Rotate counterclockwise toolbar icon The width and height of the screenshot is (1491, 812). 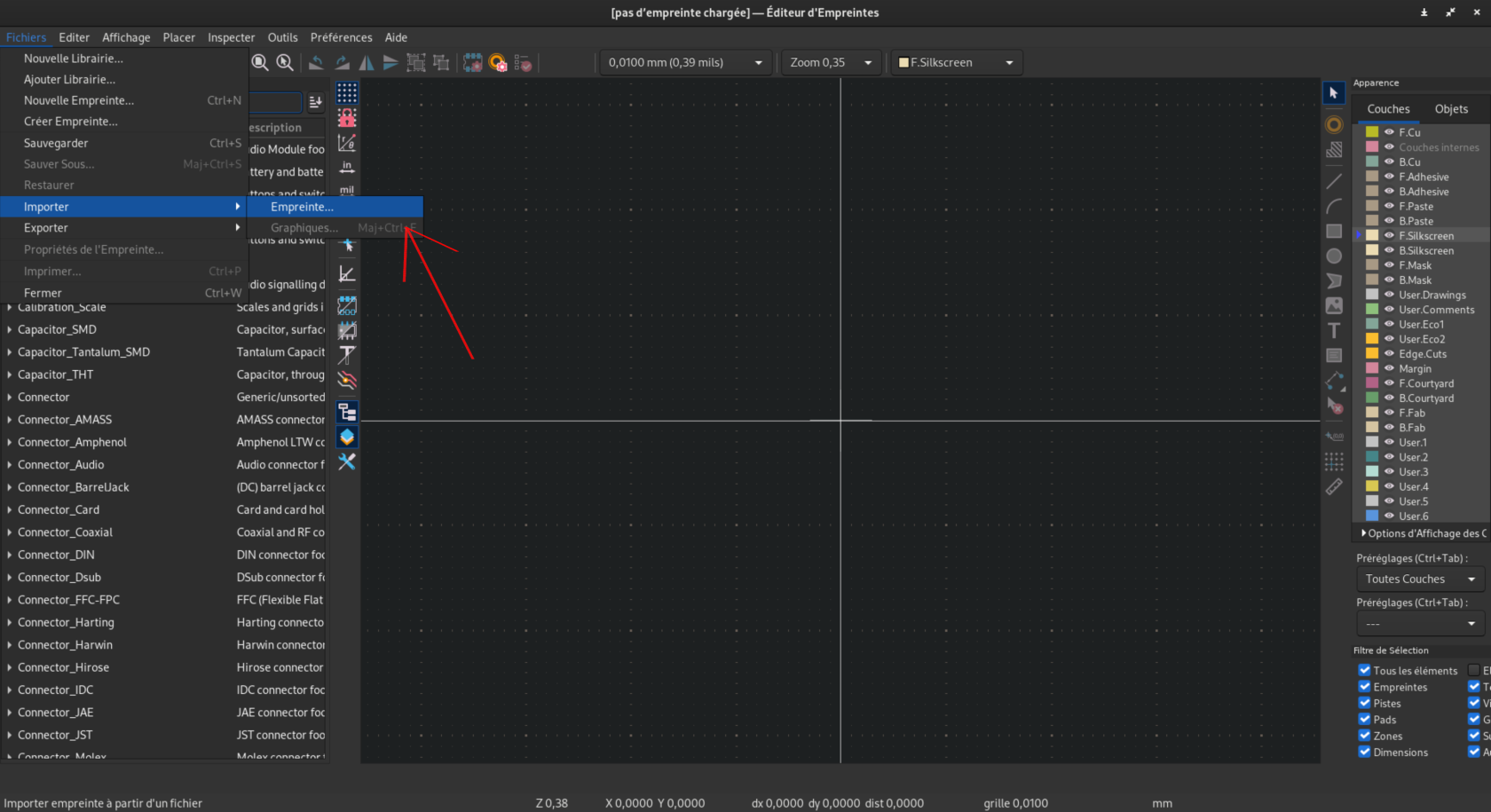click(x=316, y=62)
